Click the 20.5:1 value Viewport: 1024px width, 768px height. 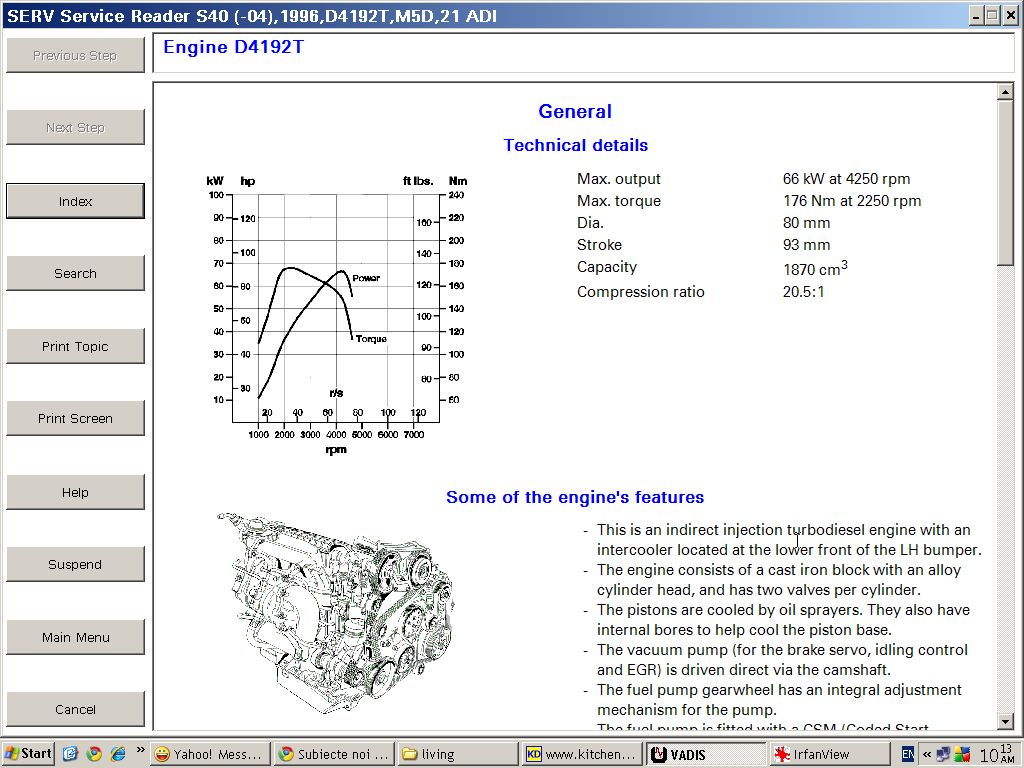click(x=804, y=292)
